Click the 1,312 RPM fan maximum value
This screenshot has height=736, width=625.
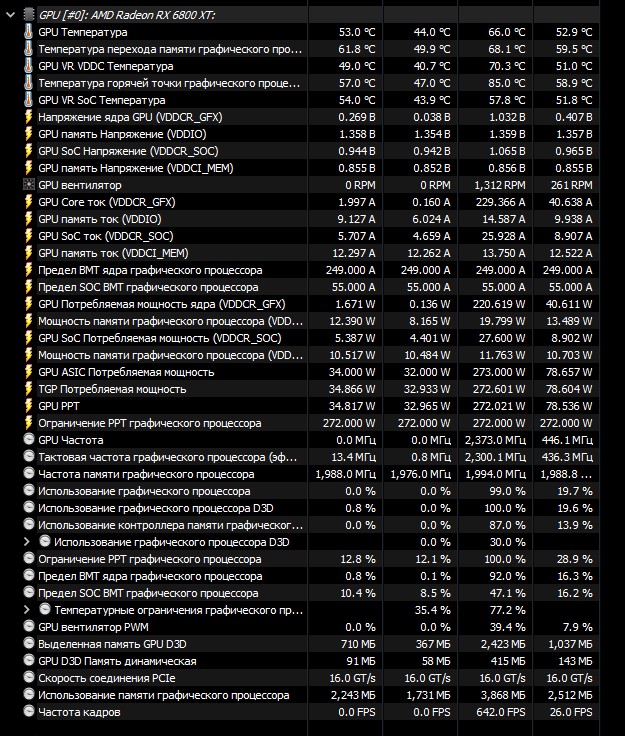click(500, 185)
